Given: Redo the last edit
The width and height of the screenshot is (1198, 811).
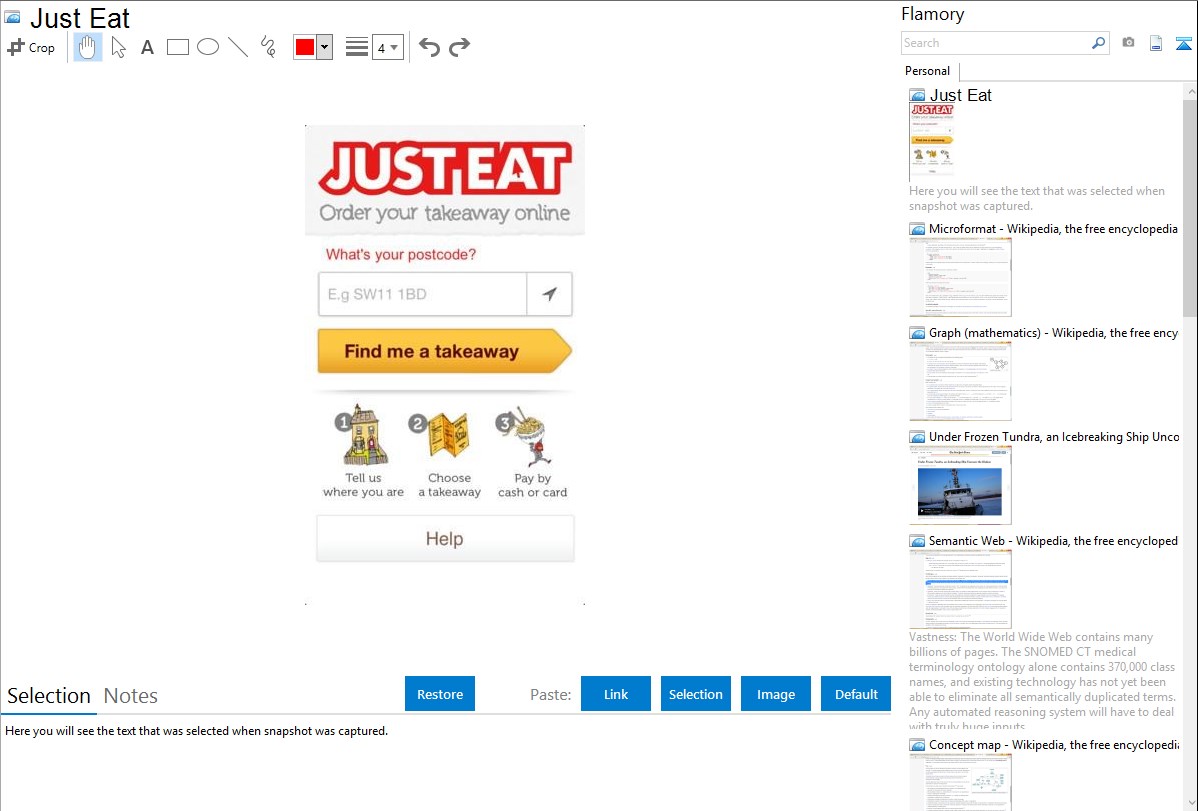Looking at the screenshot, I should coord(459,47).
